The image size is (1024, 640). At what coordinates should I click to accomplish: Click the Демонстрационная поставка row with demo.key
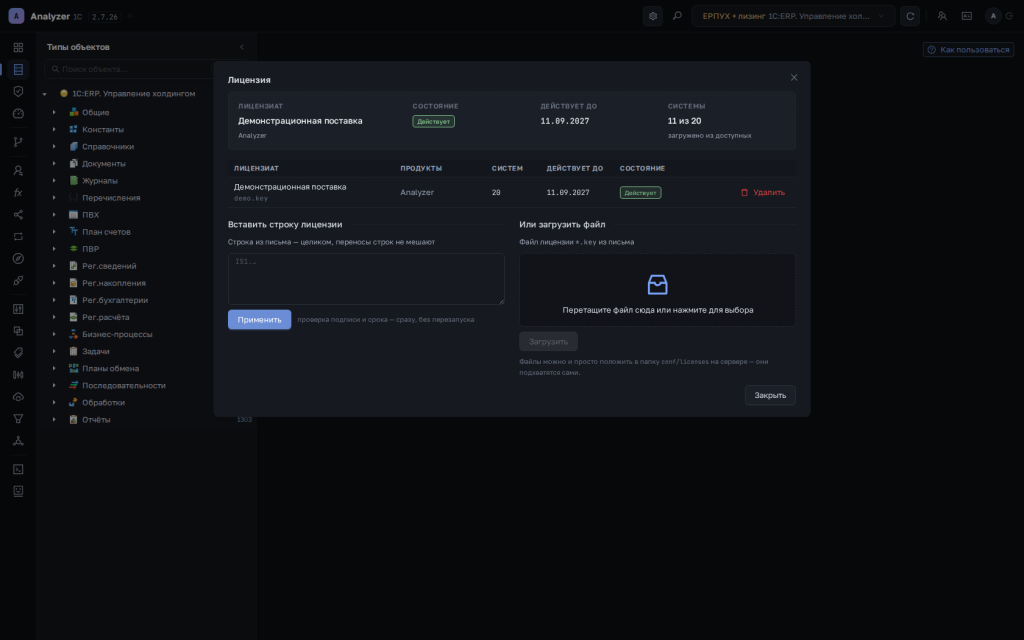[x=511, y=193]
